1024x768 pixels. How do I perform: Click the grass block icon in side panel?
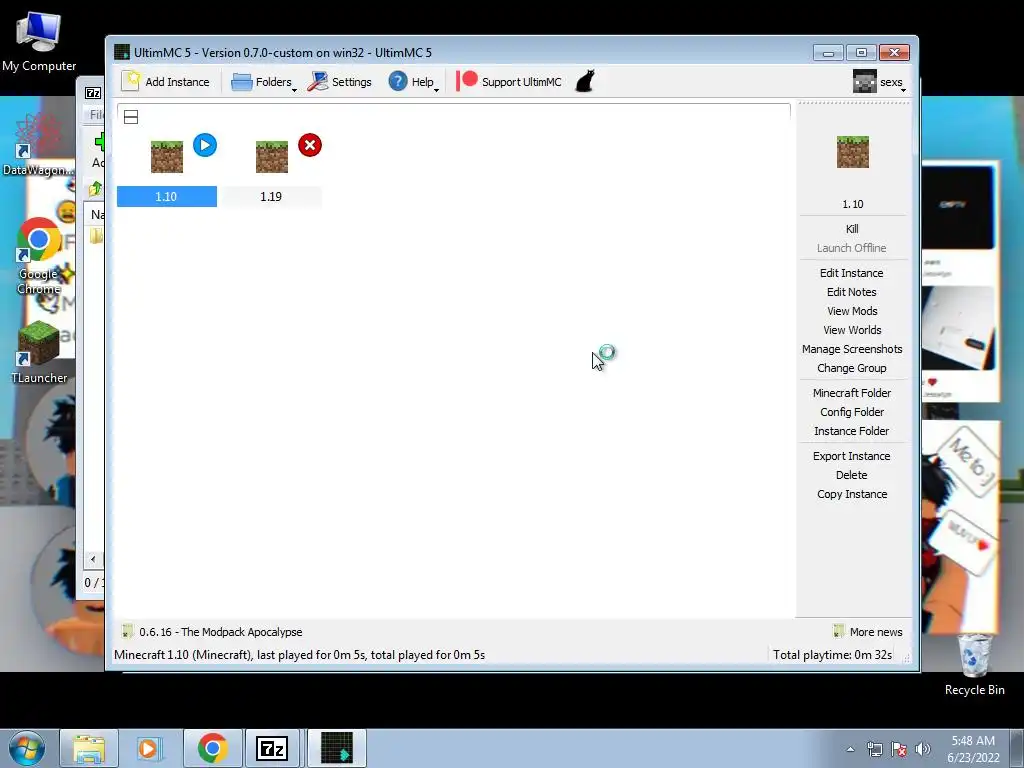coord(853,152)
